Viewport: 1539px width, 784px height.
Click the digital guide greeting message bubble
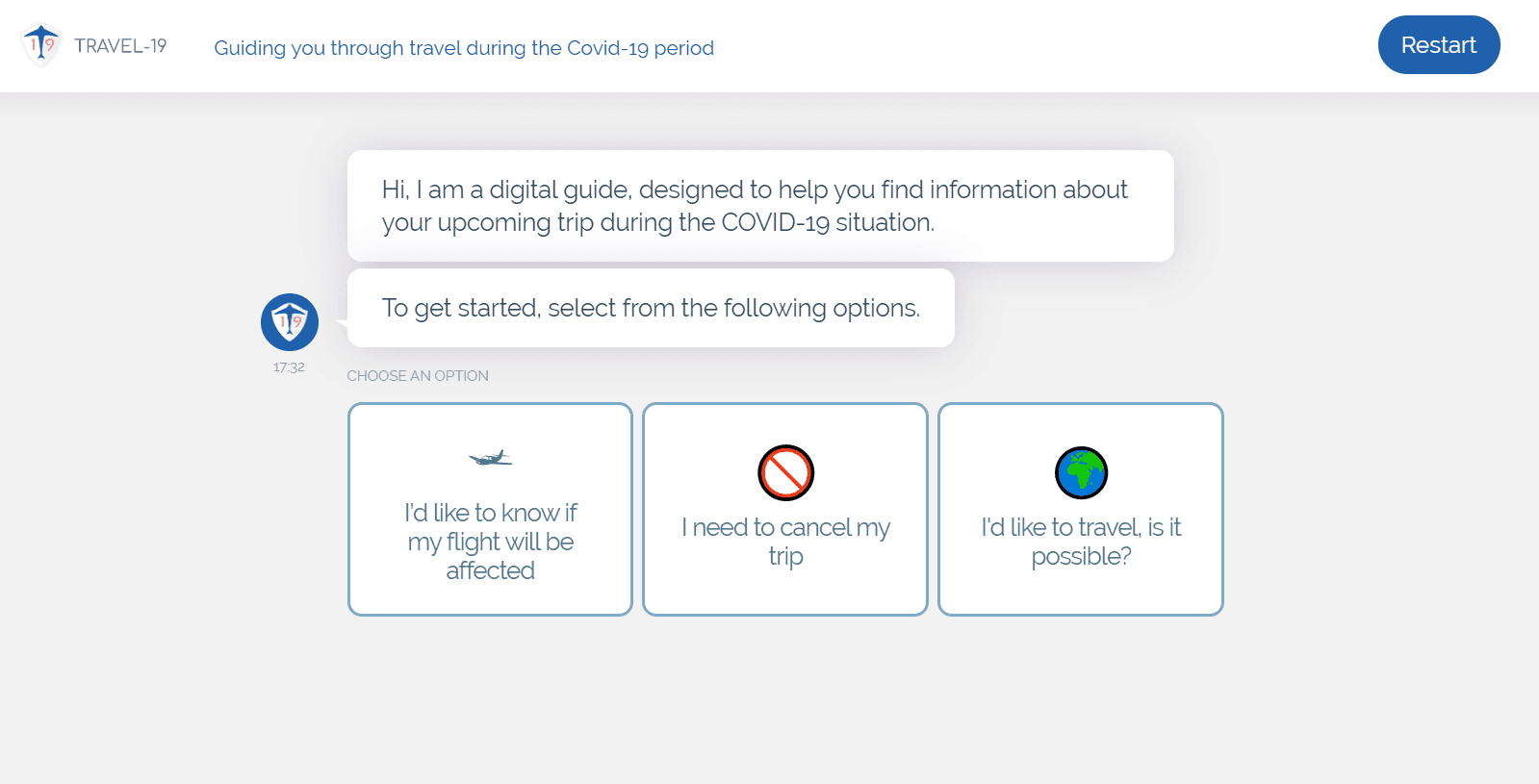pyautogui.click(x=760, y=206)
